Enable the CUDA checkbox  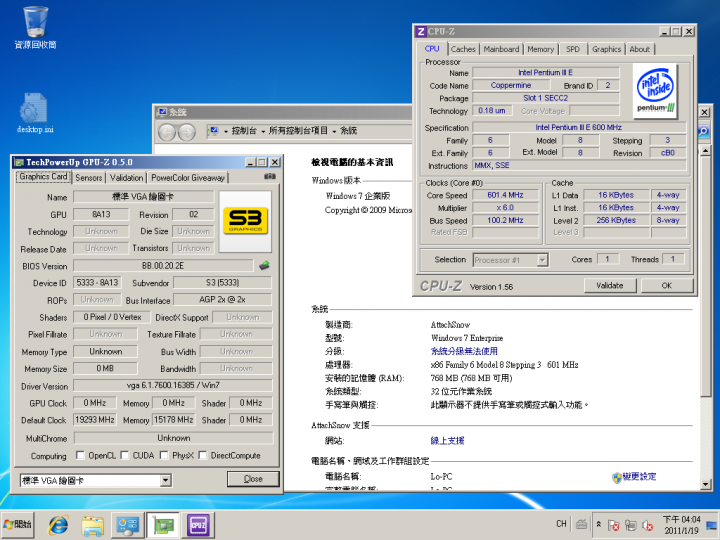click(124, 455)
